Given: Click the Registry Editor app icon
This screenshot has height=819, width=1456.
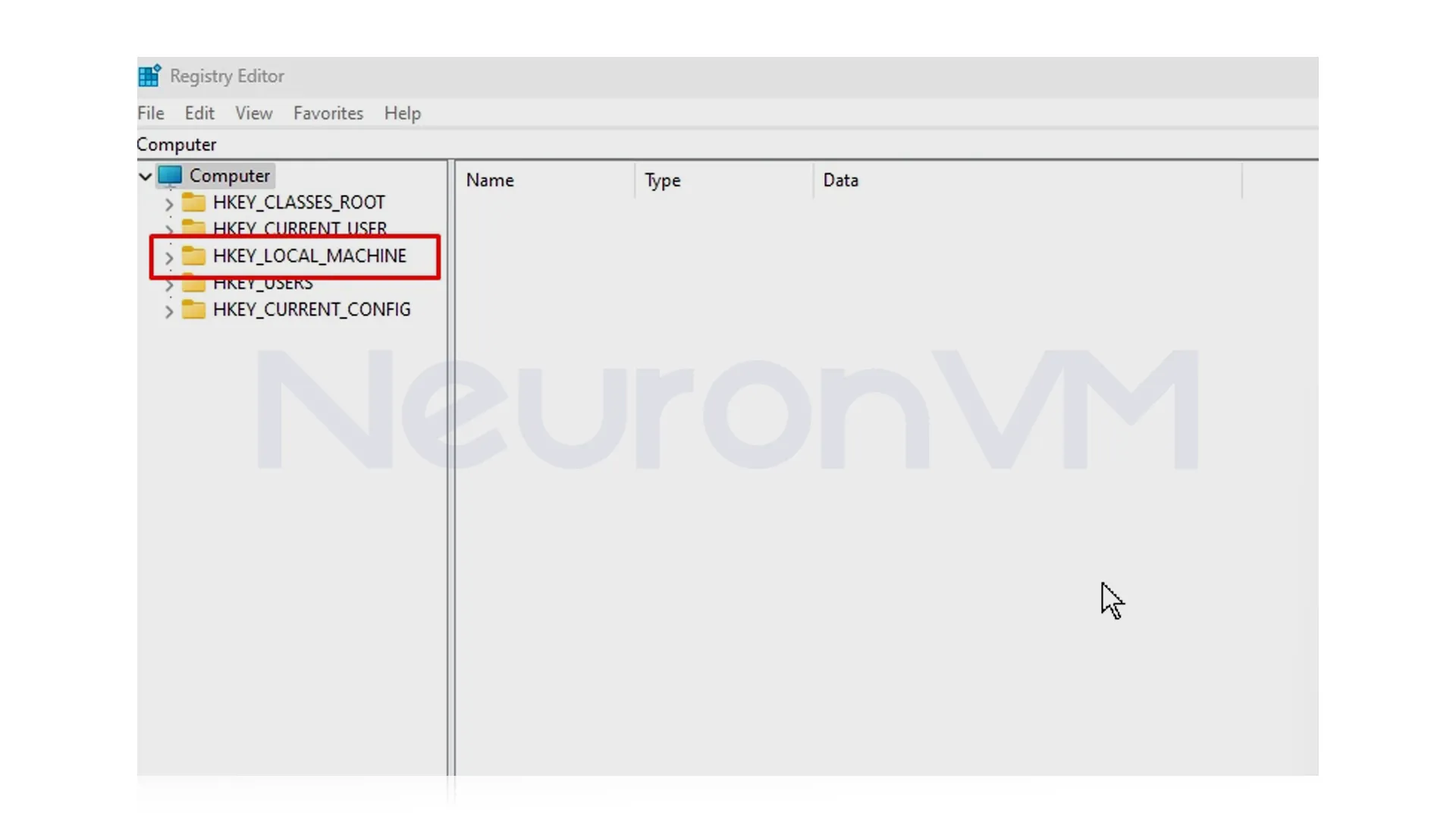Looking at the screenshot, I should tap(149, 76).
